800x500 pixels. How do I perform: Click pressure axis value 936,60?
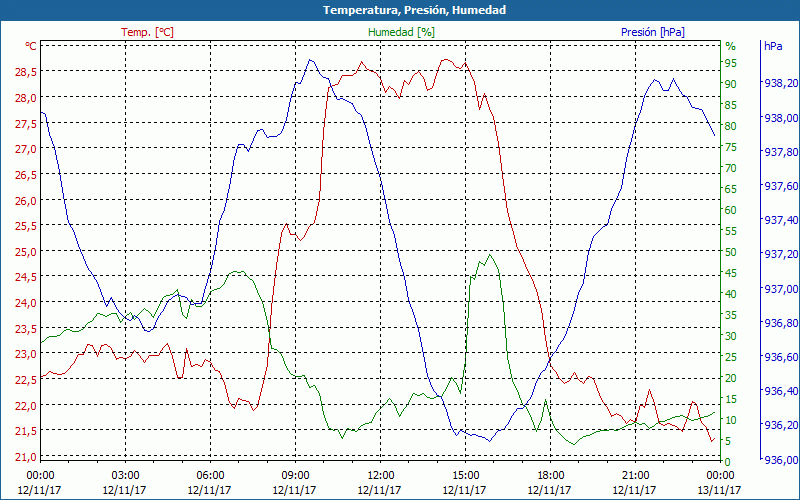[x=781, y=357]
